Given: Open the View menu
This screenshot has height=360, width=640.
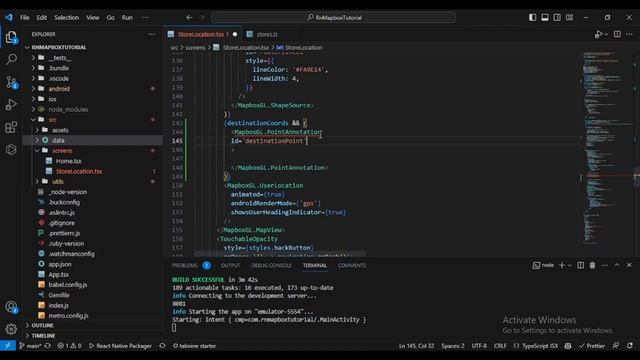Looking at the screenshot, I should point(93,18).
